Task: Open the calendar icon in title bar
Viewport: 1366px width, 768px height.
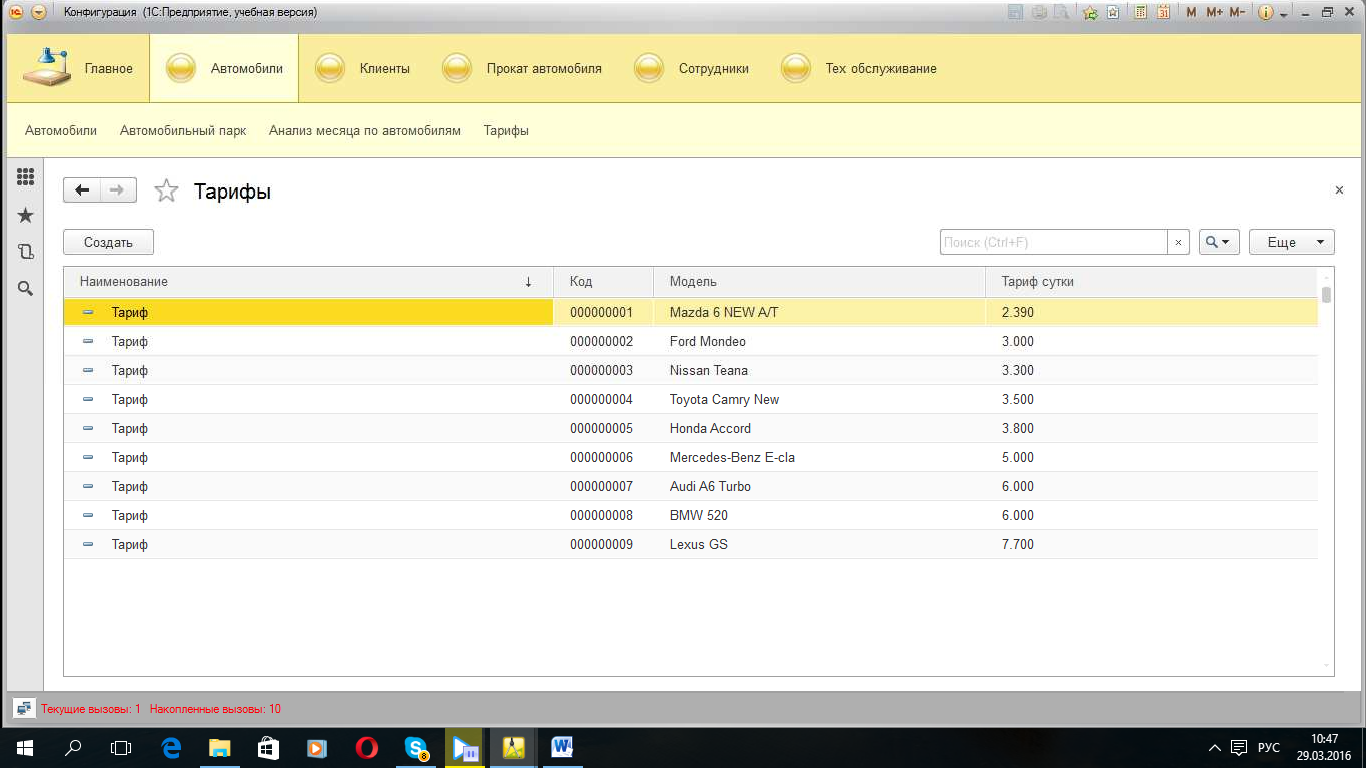Action: click(1164, 12)
